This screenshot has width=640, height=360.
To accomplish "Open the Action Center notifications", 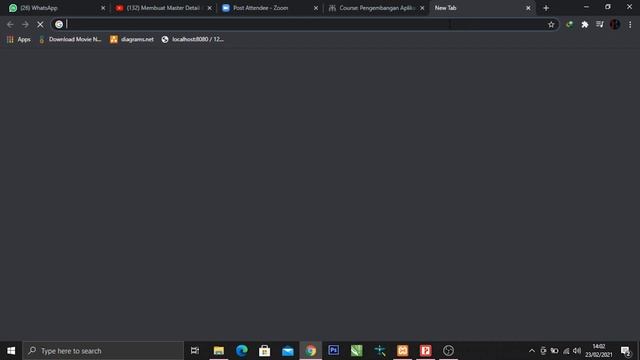I will [625, 351].
